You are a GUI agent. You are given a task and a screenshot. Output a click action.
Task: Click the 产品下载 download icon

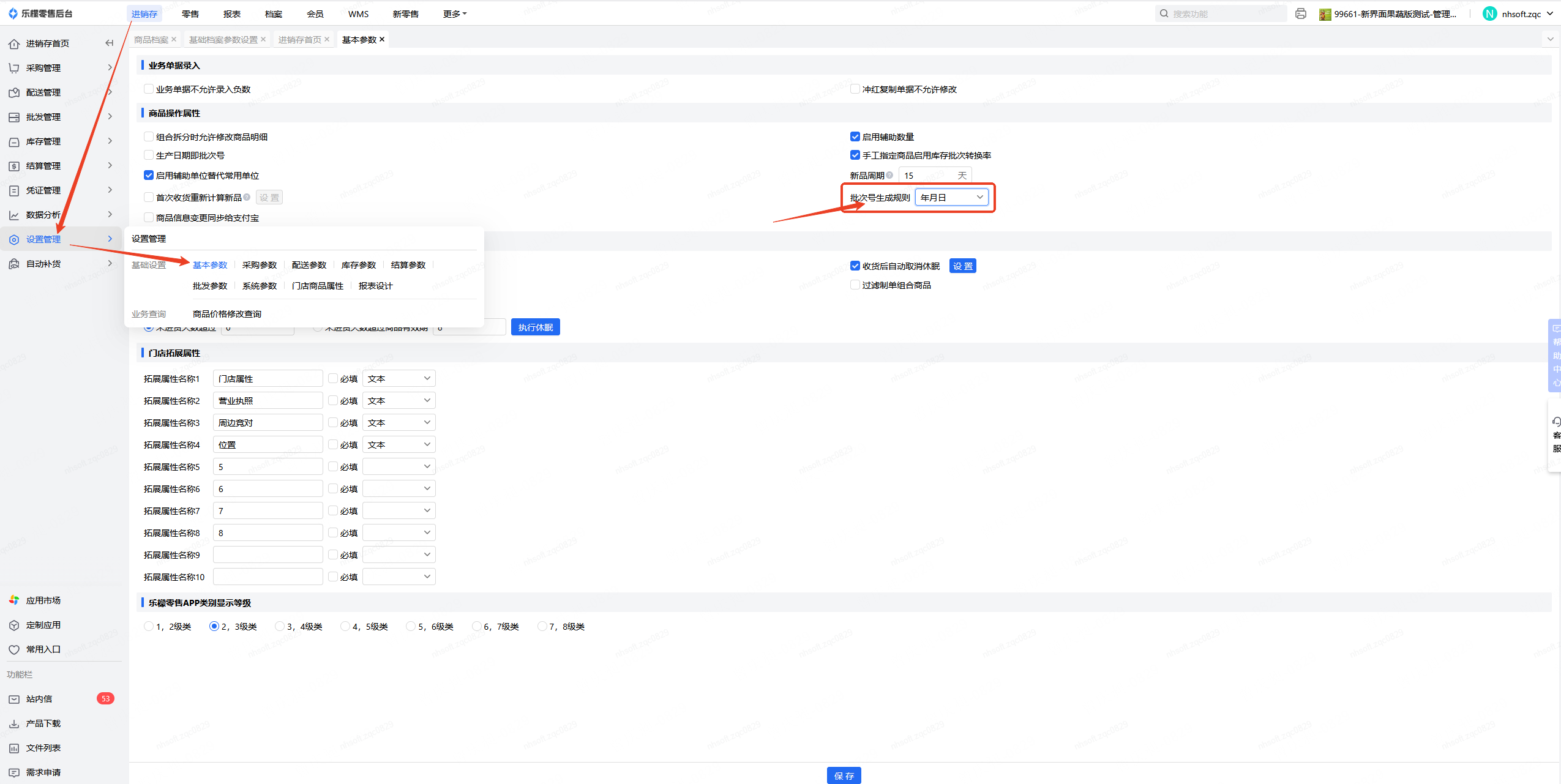14,723
